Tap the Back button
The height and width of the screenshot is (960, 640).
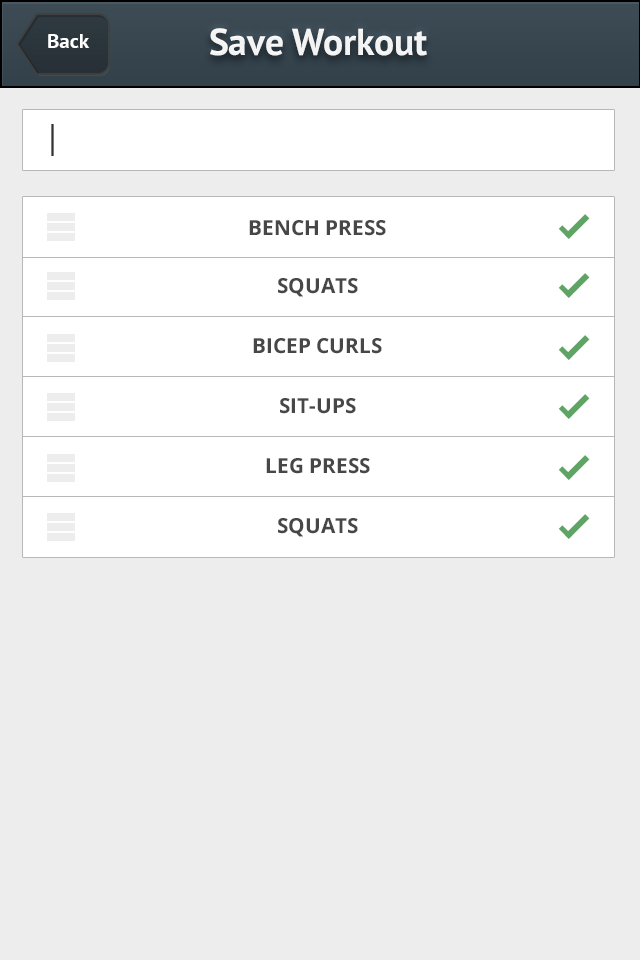[64, 42]
